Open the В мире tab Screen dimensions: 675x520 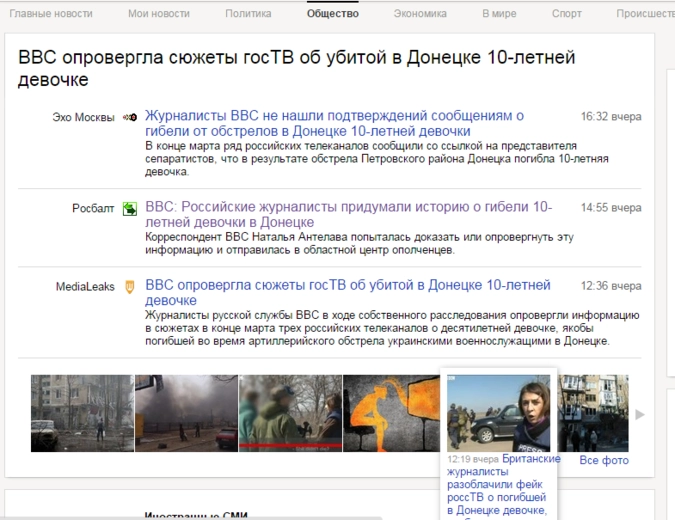point(499,14)
